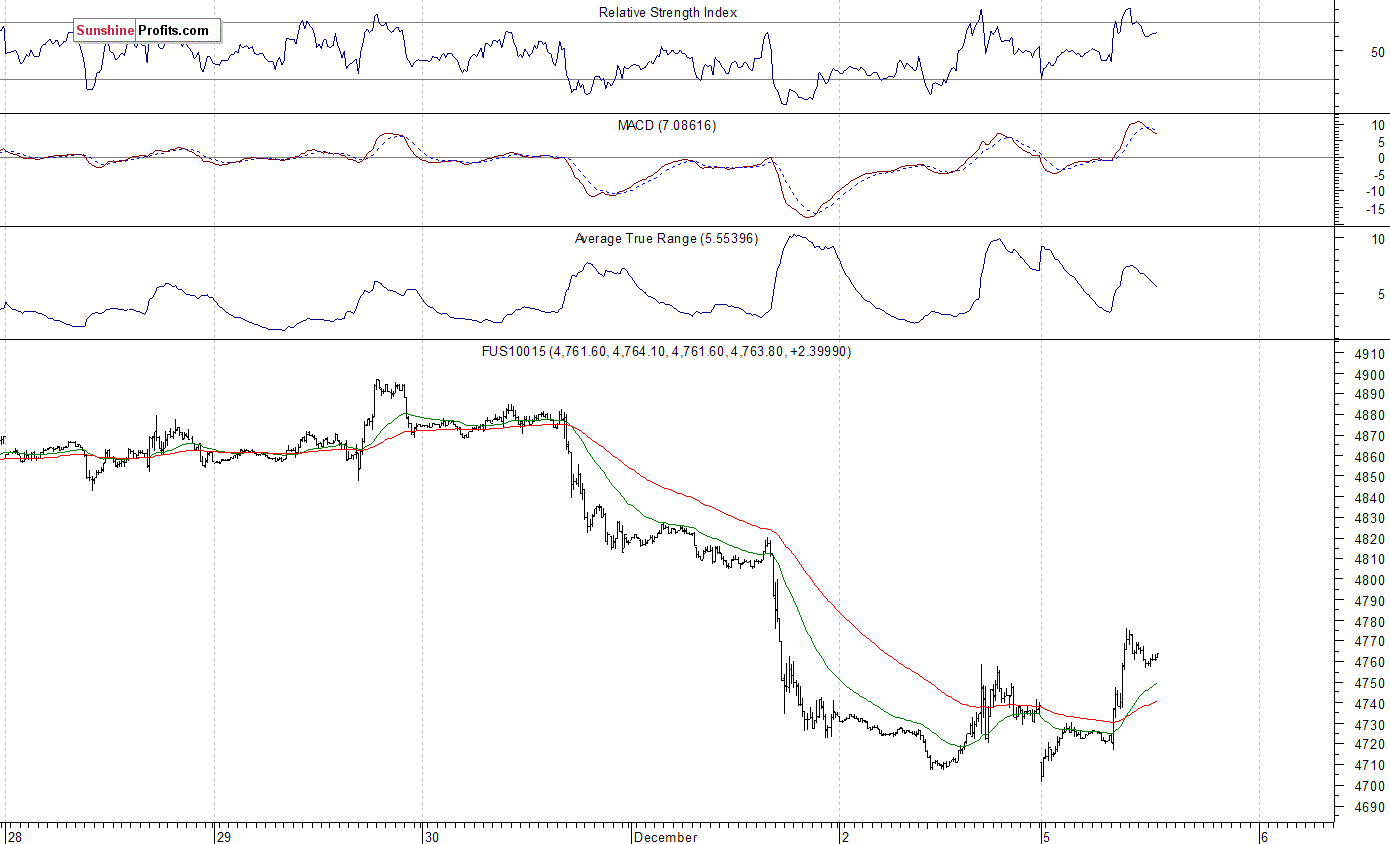Click the December date label
The image size is (1390, 844).
pyautogui.click(x=665, y=837)
